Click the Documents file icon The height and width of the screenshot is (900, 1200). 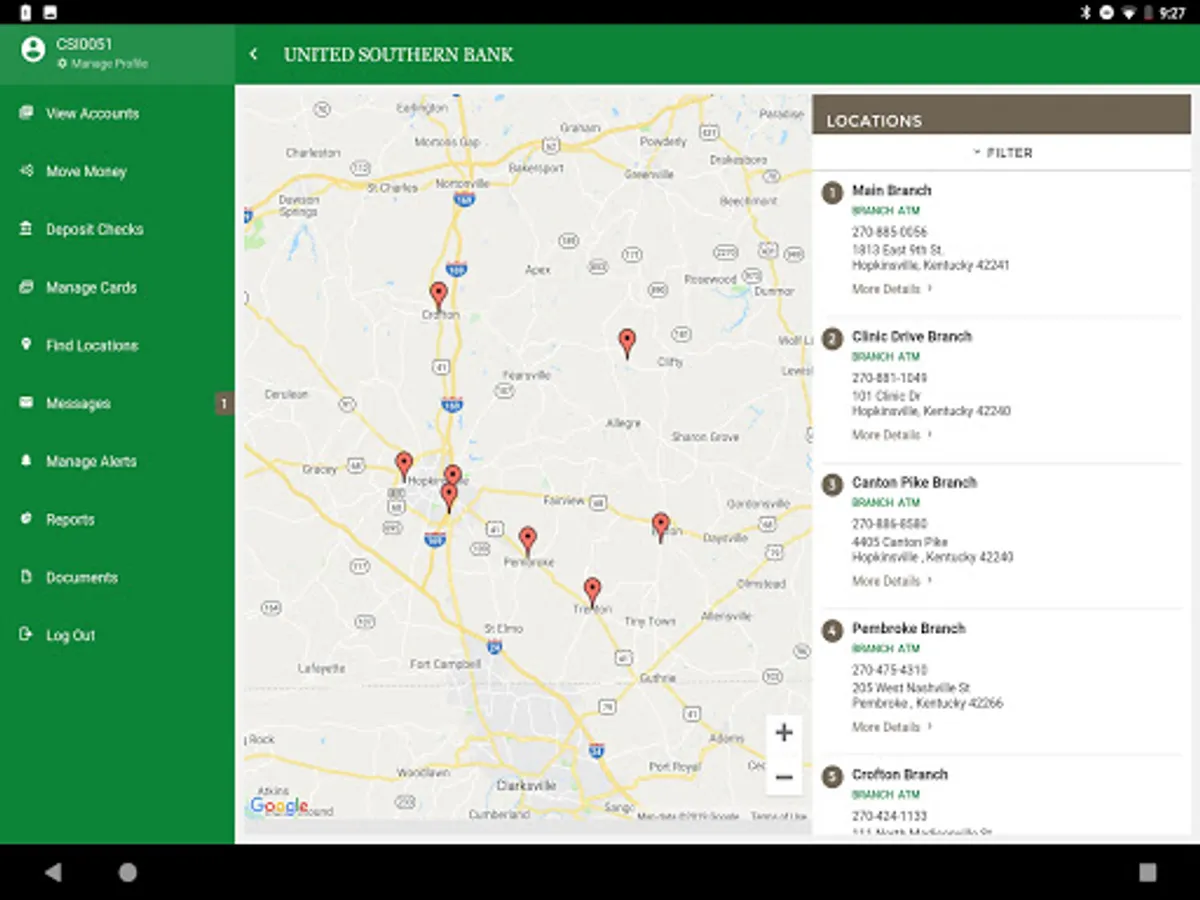(26, 577)
